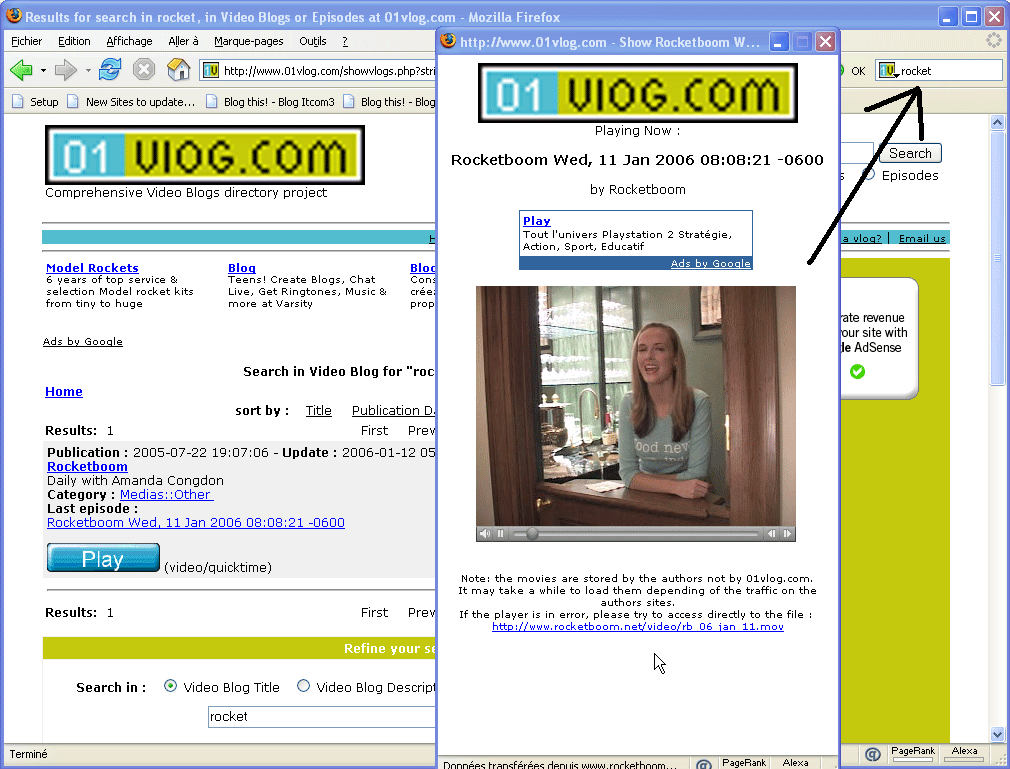
Task: Open the '?' help menu
Action: click(x=345, y=41)
